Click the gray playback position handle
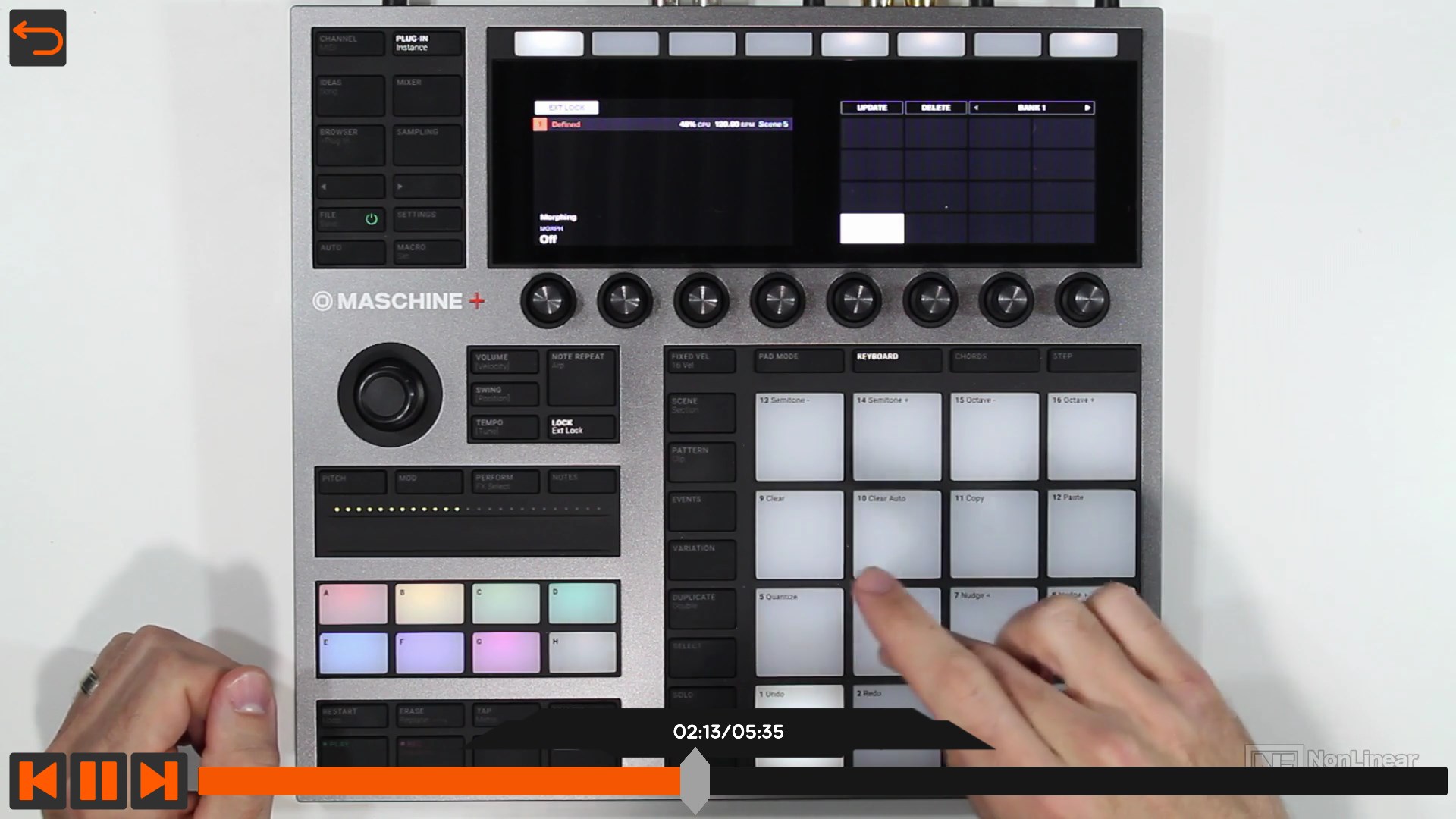1456x819 pixels. tap(694, 781)
